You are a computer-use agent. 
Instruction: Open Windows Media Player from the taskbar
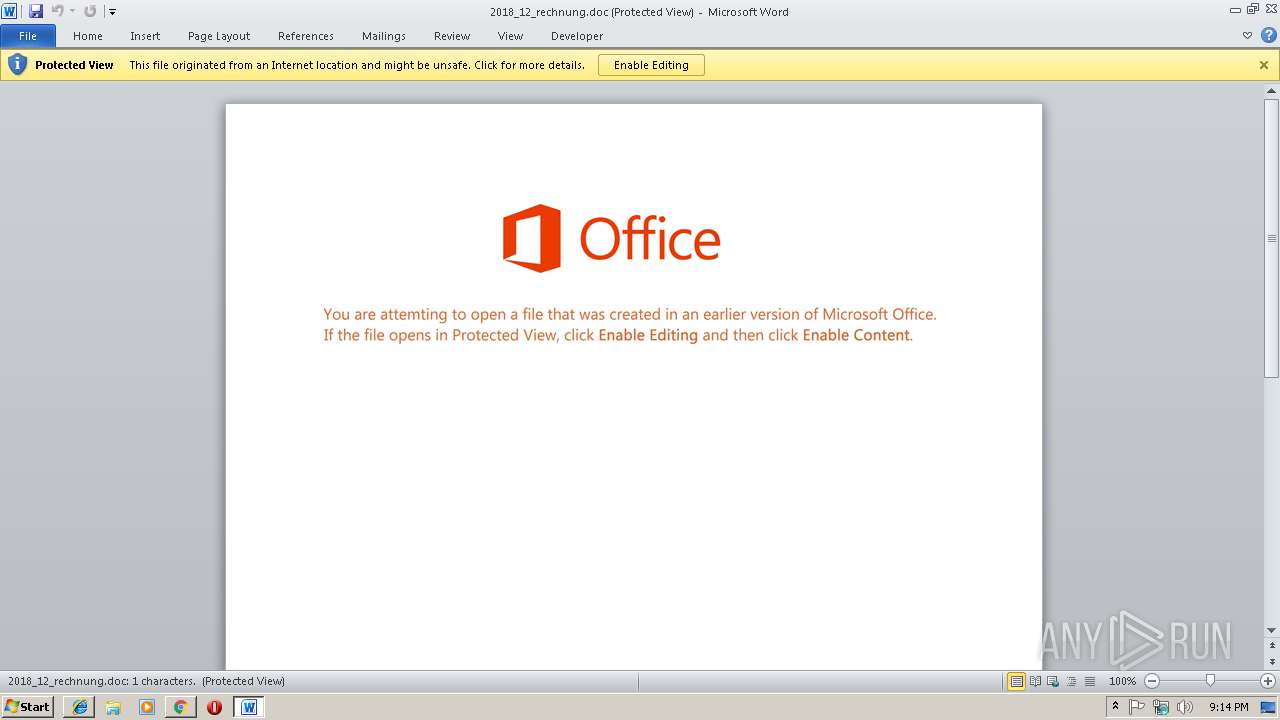(147, 707)
